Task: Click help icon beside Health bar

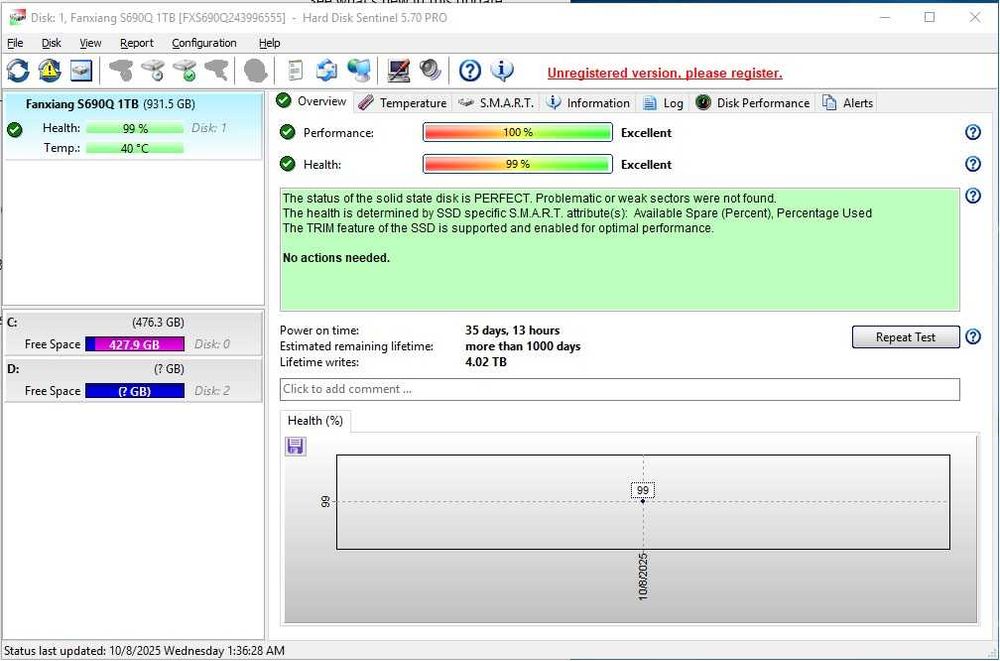Action: pyautogui.click(x=973, y=164)
